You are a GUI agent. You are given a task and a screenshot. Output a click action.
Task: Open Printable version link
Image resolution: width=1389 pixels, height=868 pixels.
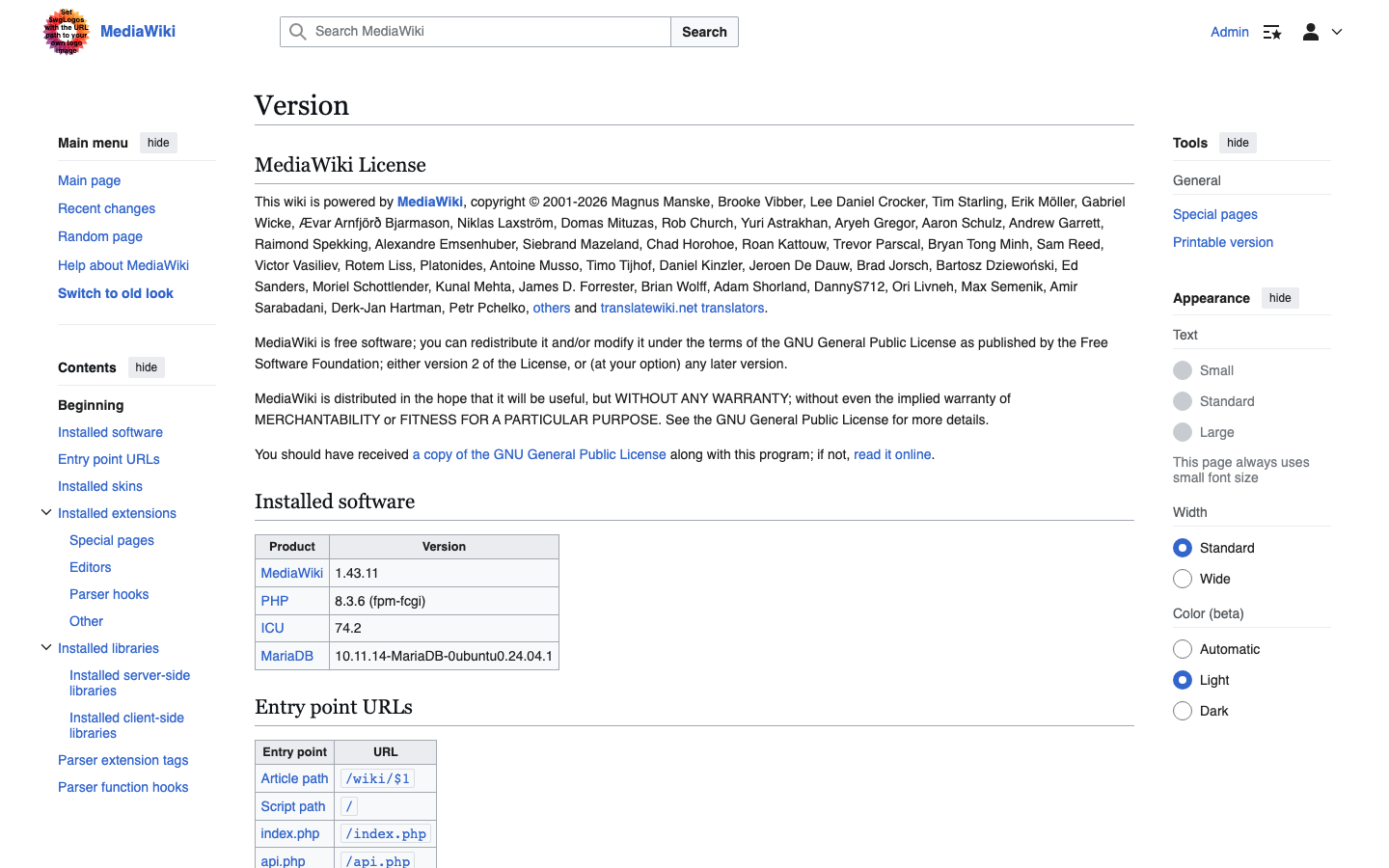coord(1223,242)
